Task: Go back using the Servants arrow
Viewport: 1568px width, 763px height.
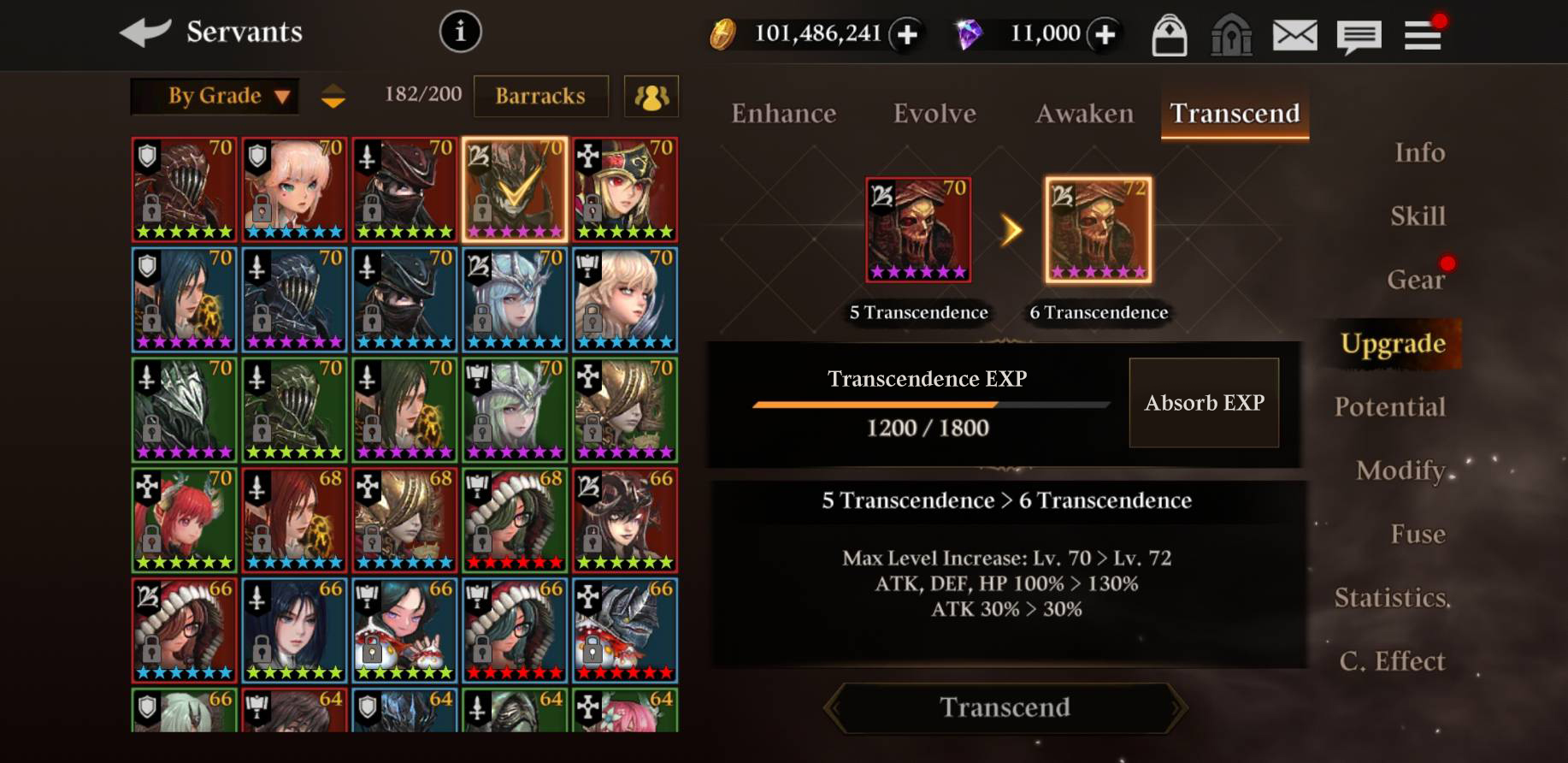Action: click(145, 33)
